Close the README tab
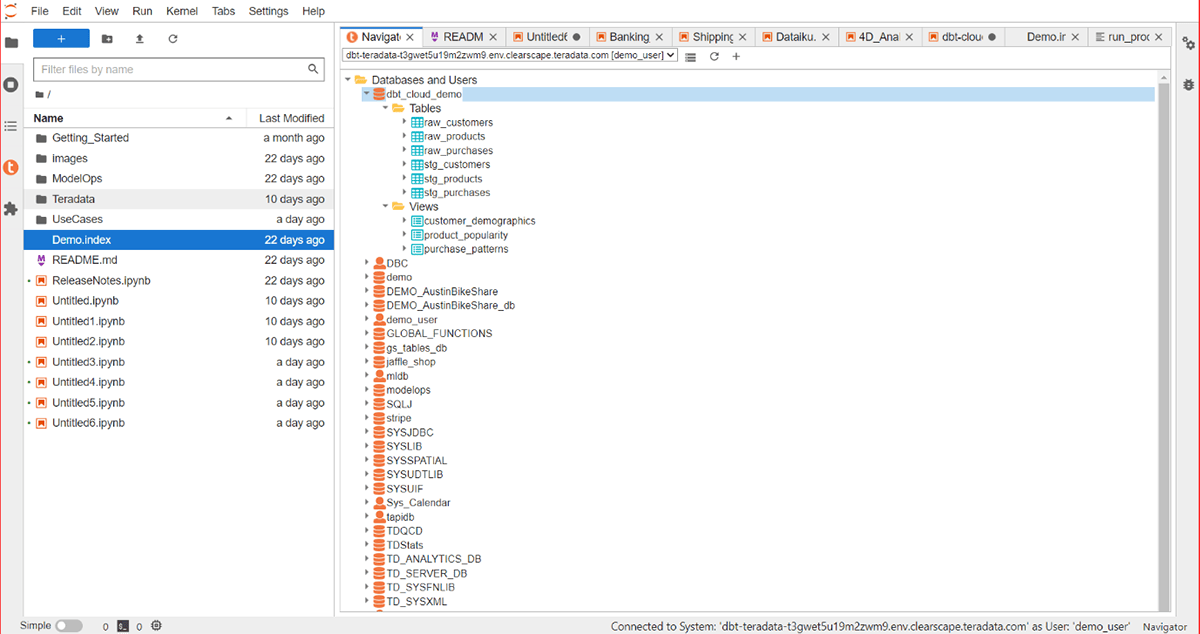The image size is (1200, 634). (x=493, y=37)
